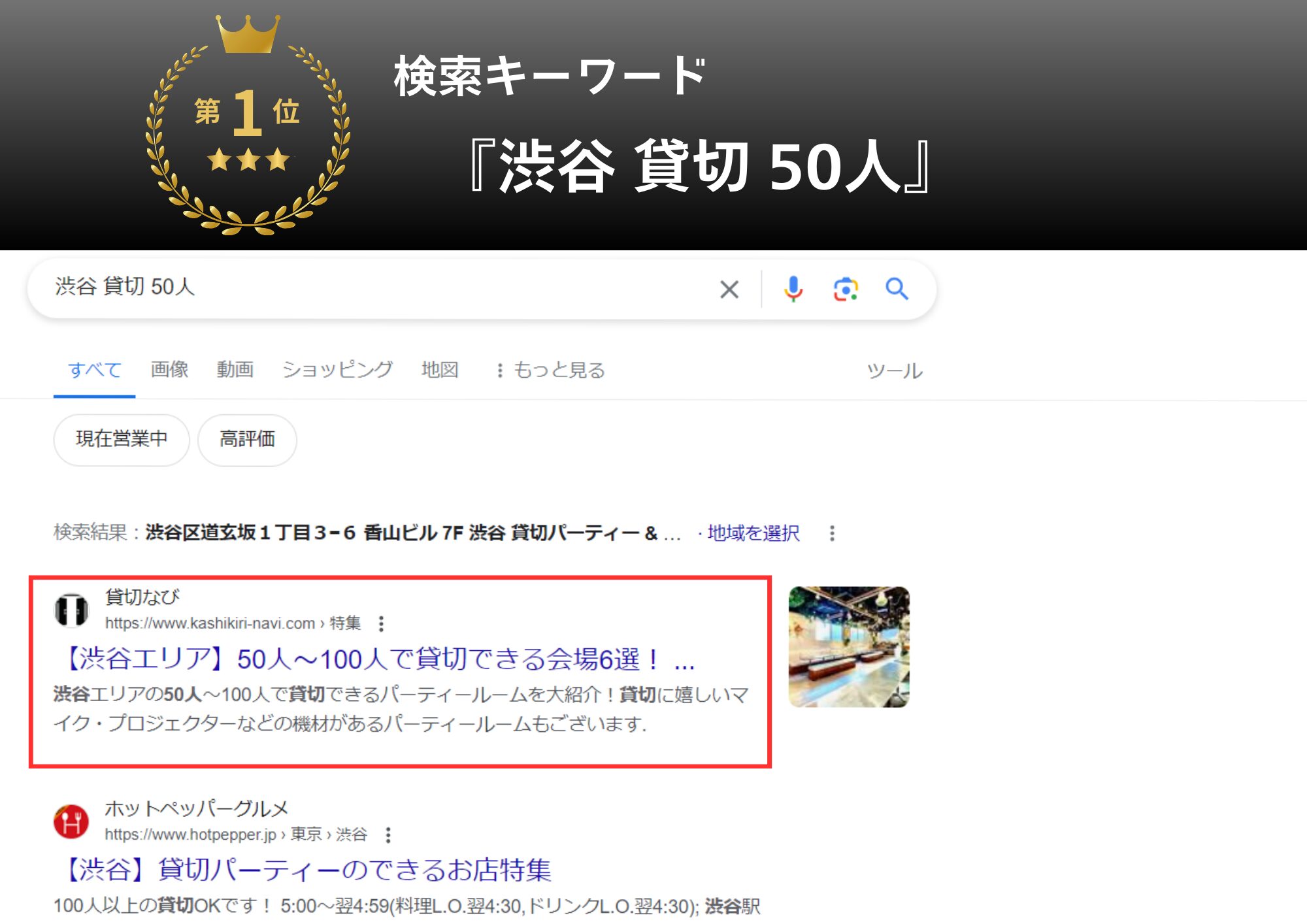Viewport: 1307px width, 924px height.
Task: Start voice search with the microphone icon
Action: tap(793, 289)
